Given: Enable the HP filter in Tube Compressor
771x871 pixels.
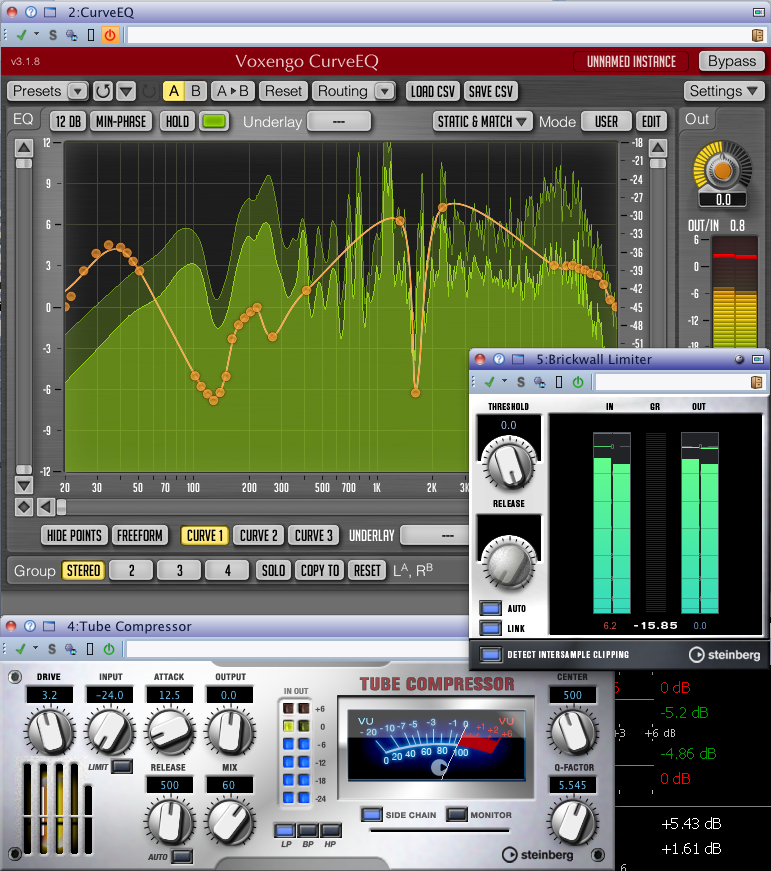Looking at the screenshot, I should [x=331, y=831].
